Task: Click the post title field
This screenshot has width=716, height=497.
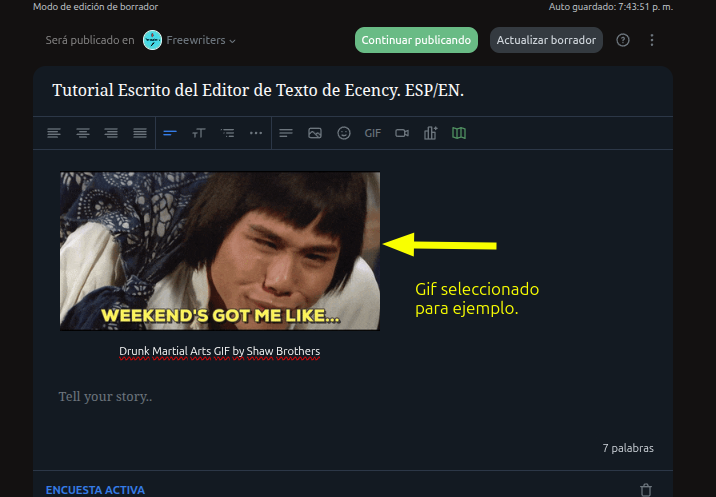Action: point(353,90)
